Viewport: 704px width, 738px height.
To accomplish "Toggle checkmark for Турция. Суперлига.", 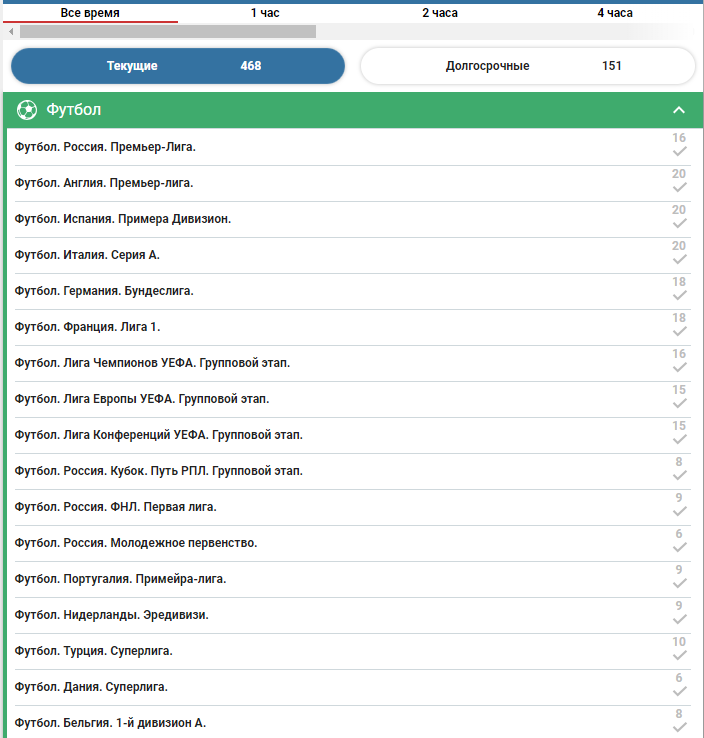I will point(679,656).
